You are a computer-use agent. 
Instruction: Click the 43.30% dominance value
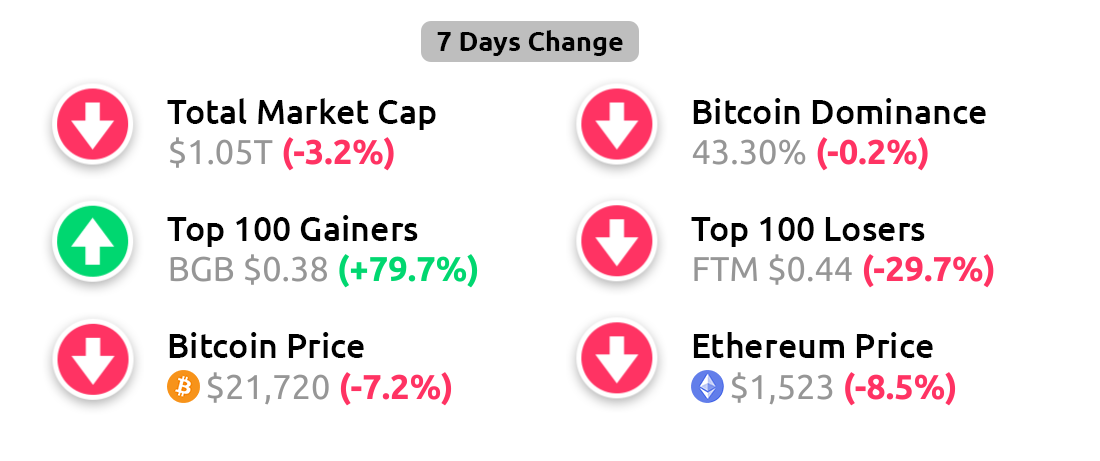tap(749, 153)
